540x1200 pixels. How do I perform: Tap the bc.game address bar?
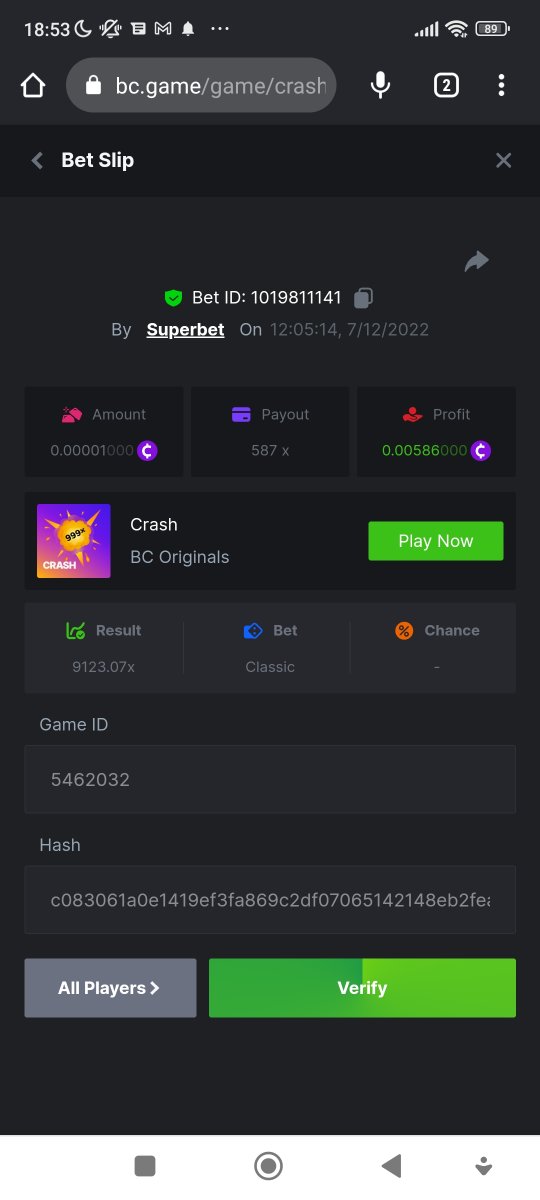tap(201, 86)
